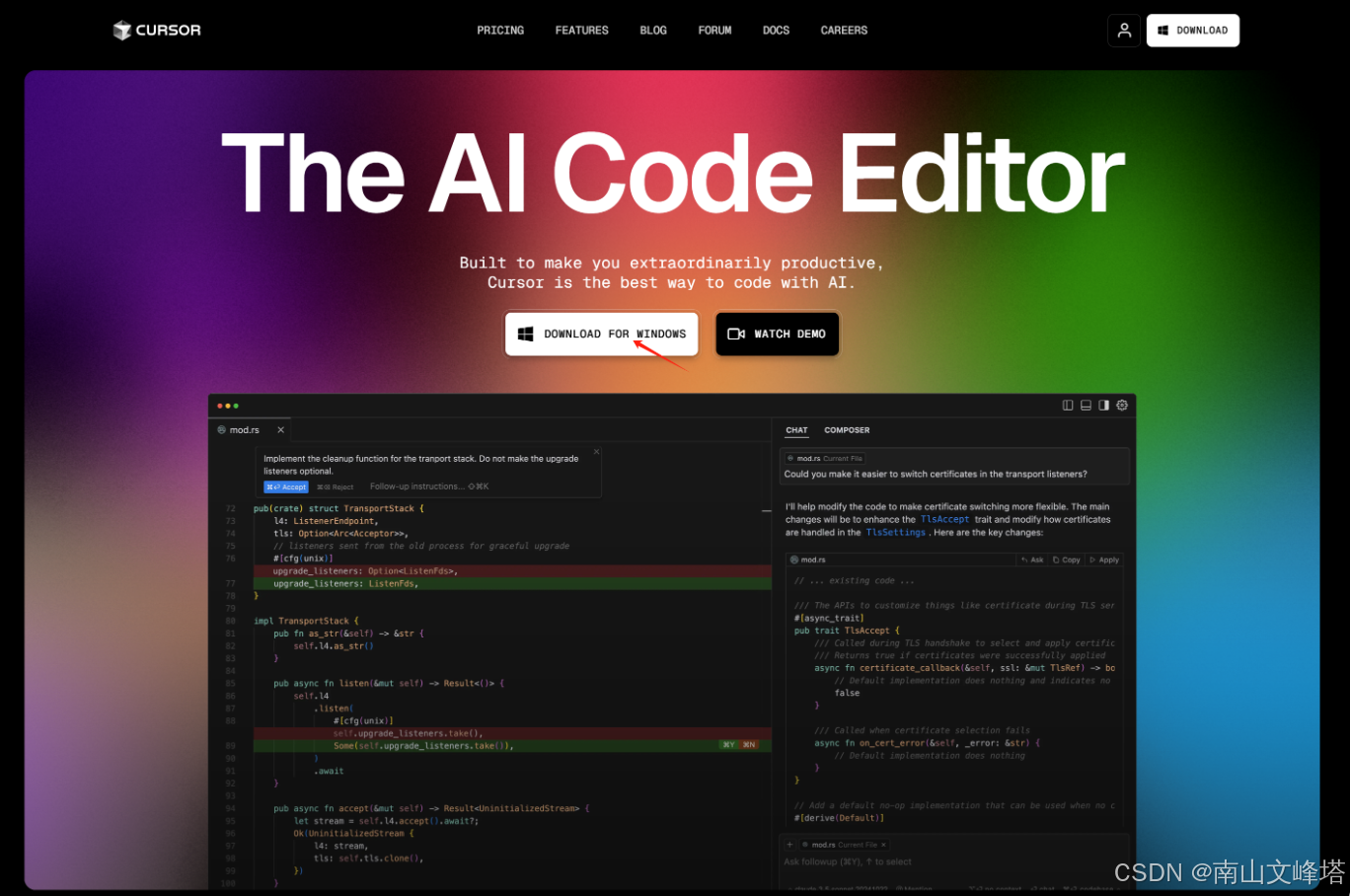Click line number 72 in the gutter
1350x896 pixels.
point(231,509)
